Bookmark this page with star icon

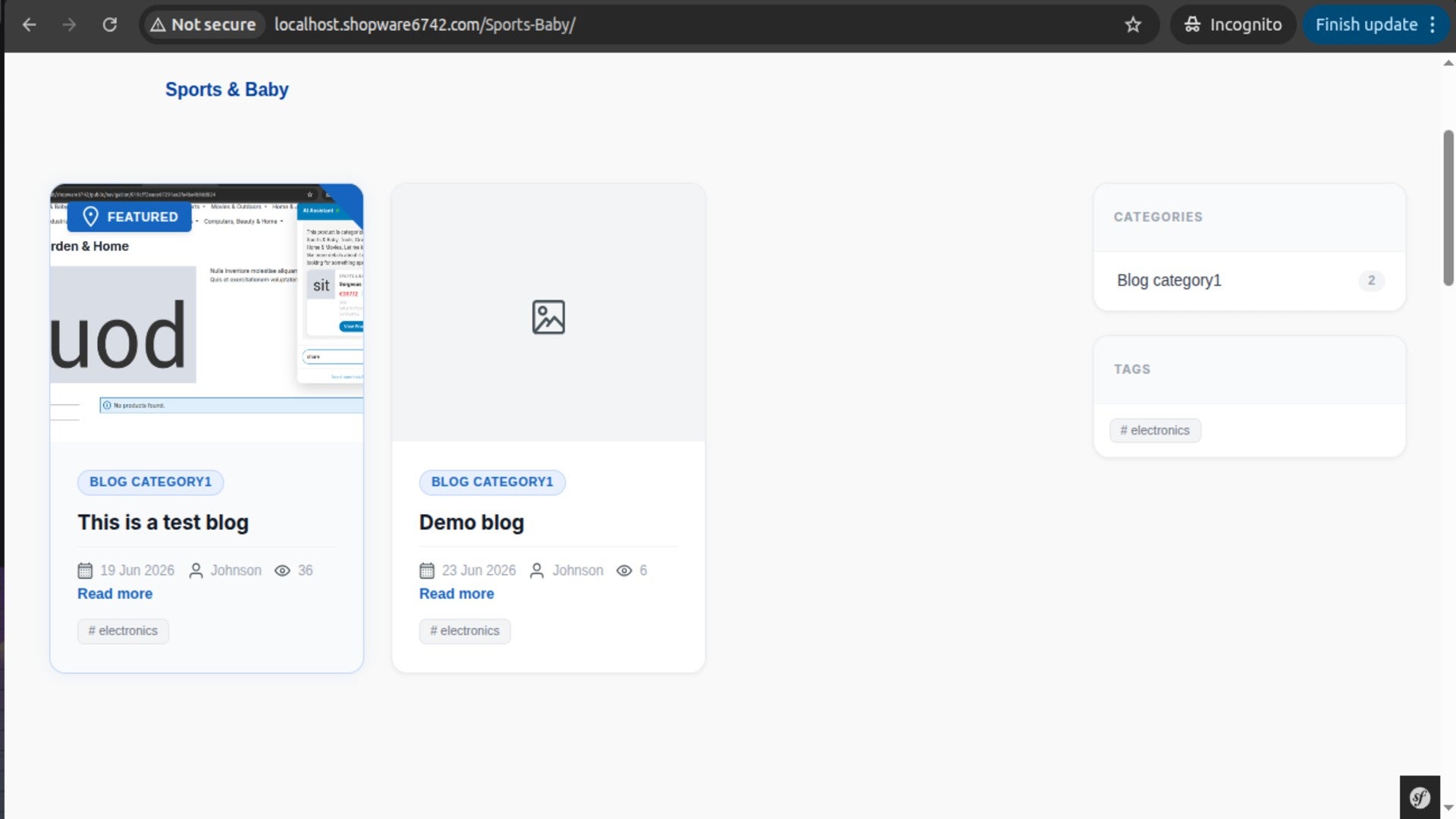point(1133,24)
